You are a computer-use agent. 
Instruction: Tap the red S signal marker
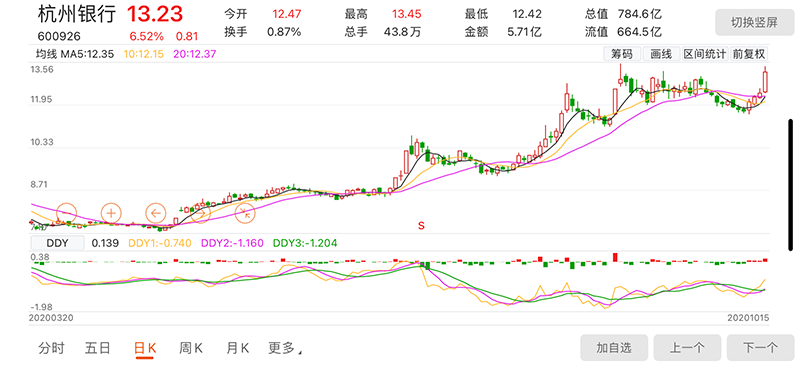(x=421, y=225)
